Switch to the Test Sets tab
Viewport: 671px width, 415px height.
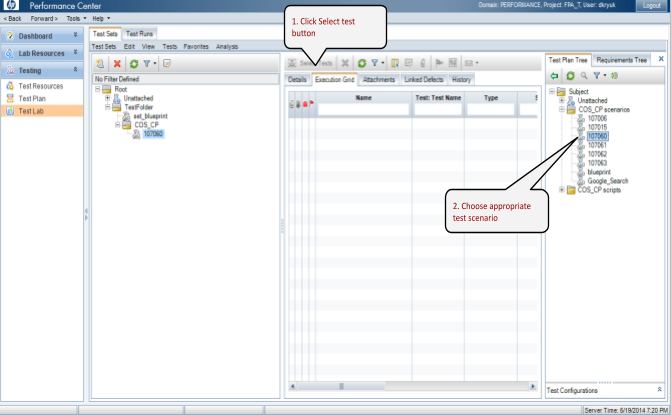[105, 34]
